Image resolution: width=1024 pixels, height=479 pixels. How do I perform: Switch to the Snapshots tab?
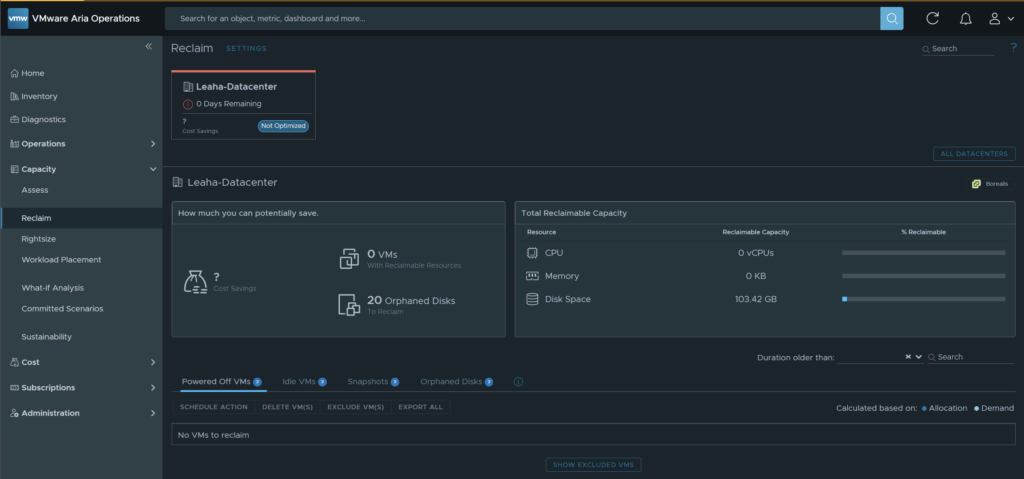pyautogui.click(x=368, y=382)
